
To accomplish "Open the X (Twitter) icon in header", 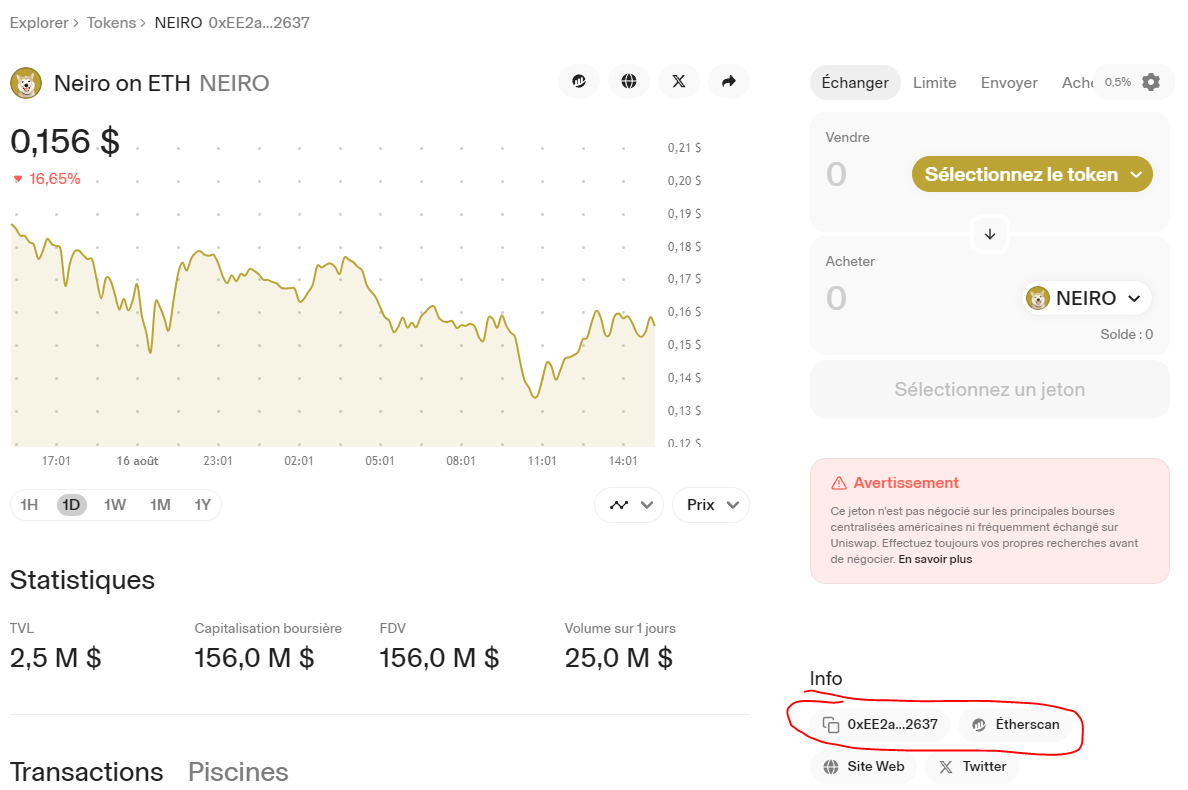I will click(x=679, y=82).
